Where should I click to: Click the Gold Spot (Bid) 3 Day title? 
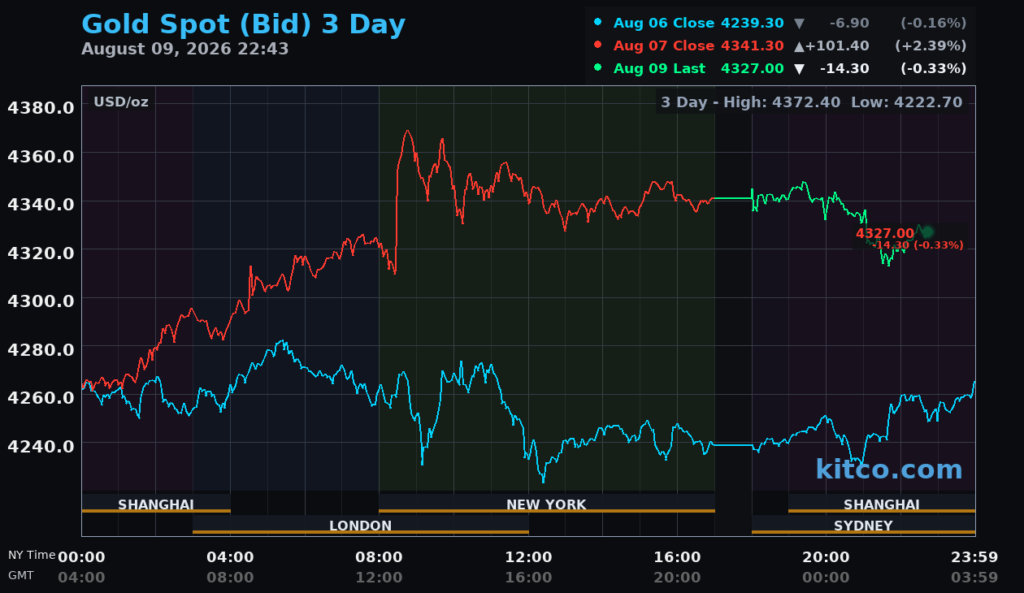(243, 25)
